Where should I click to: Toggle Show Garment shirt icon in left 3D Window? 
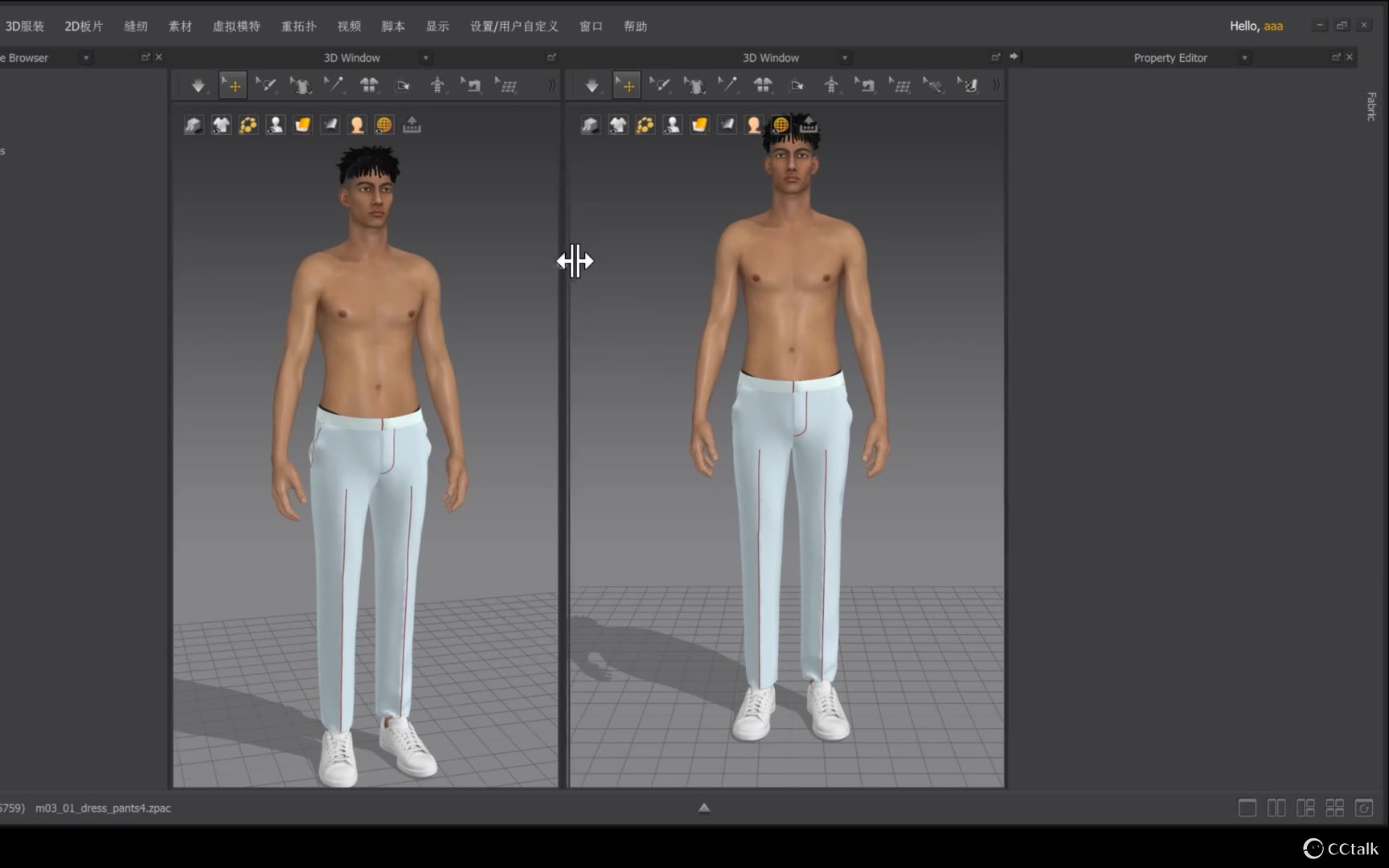pos(221,125)
